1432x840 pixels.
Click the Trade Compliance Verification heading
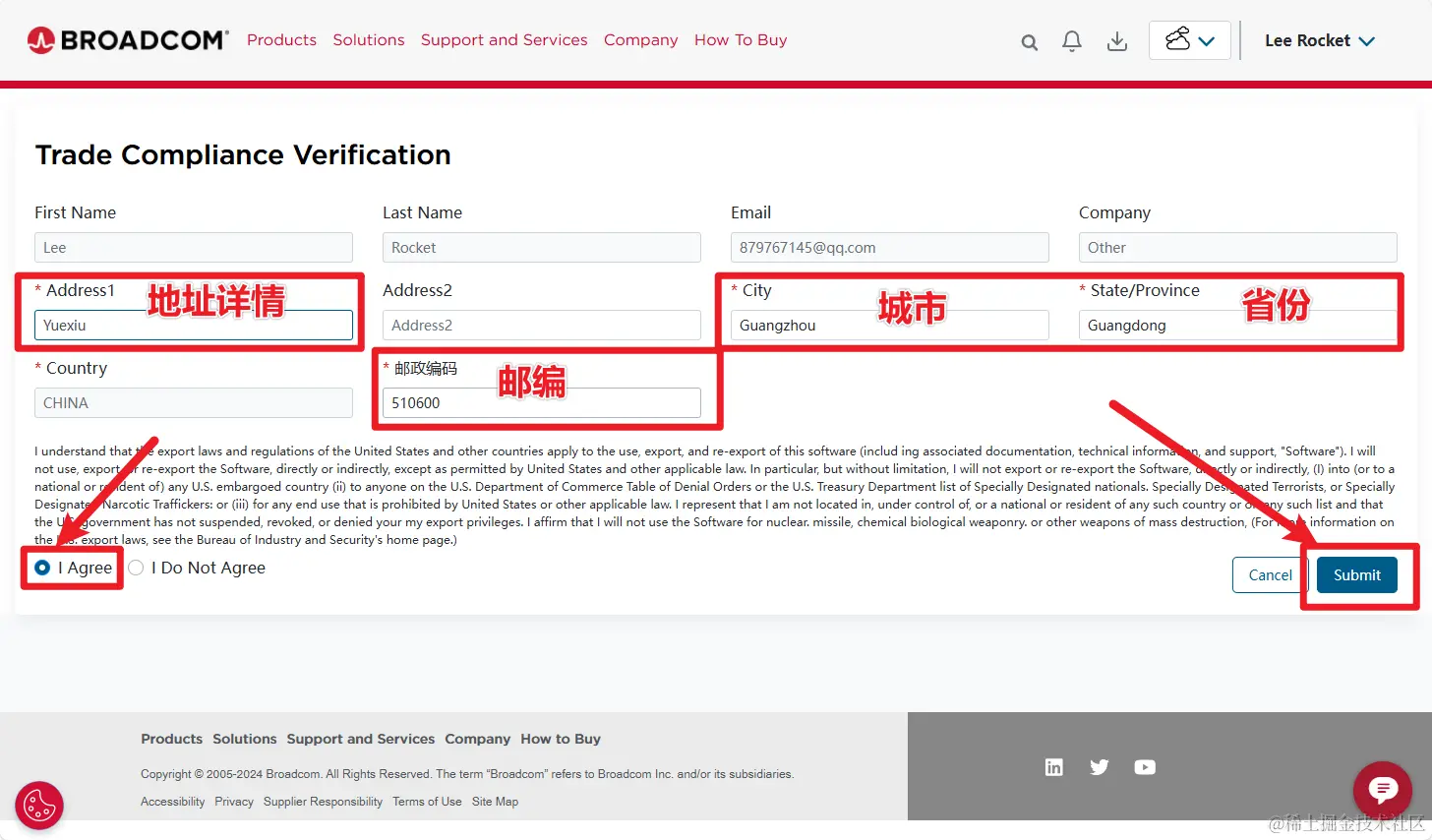tap(243, 155)
